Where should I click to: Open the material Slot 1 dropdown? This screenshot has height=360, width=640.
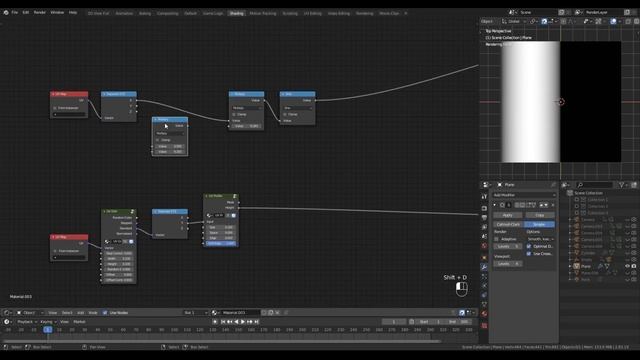click(196, 313)
